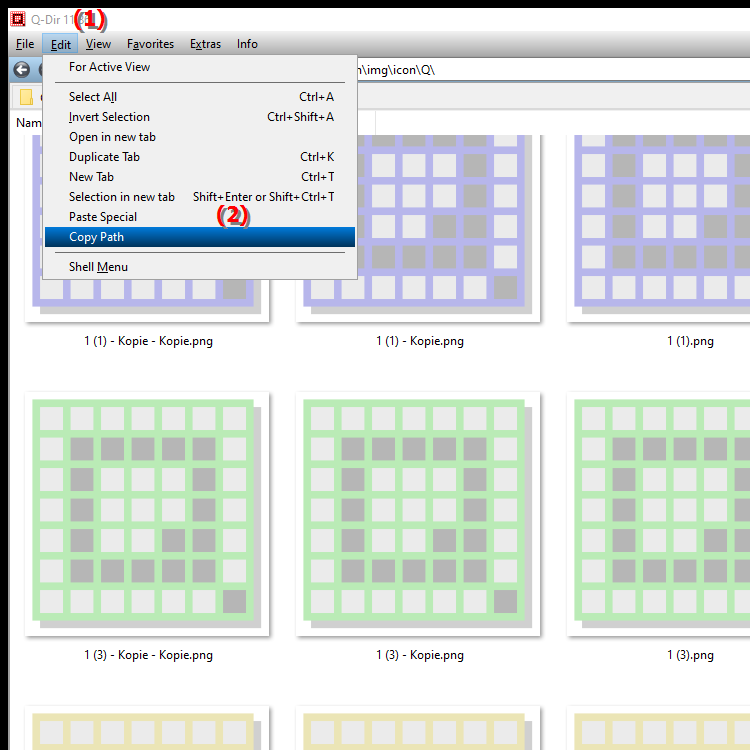Screen dimensions: 750x750
Task: Click the back navigation arrow button
Action: (x=21, y=70)
